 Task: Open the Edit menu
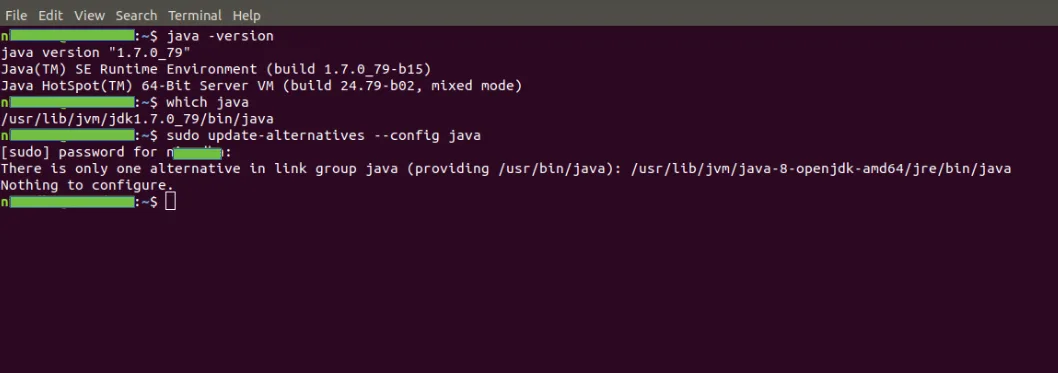(50, 15)
